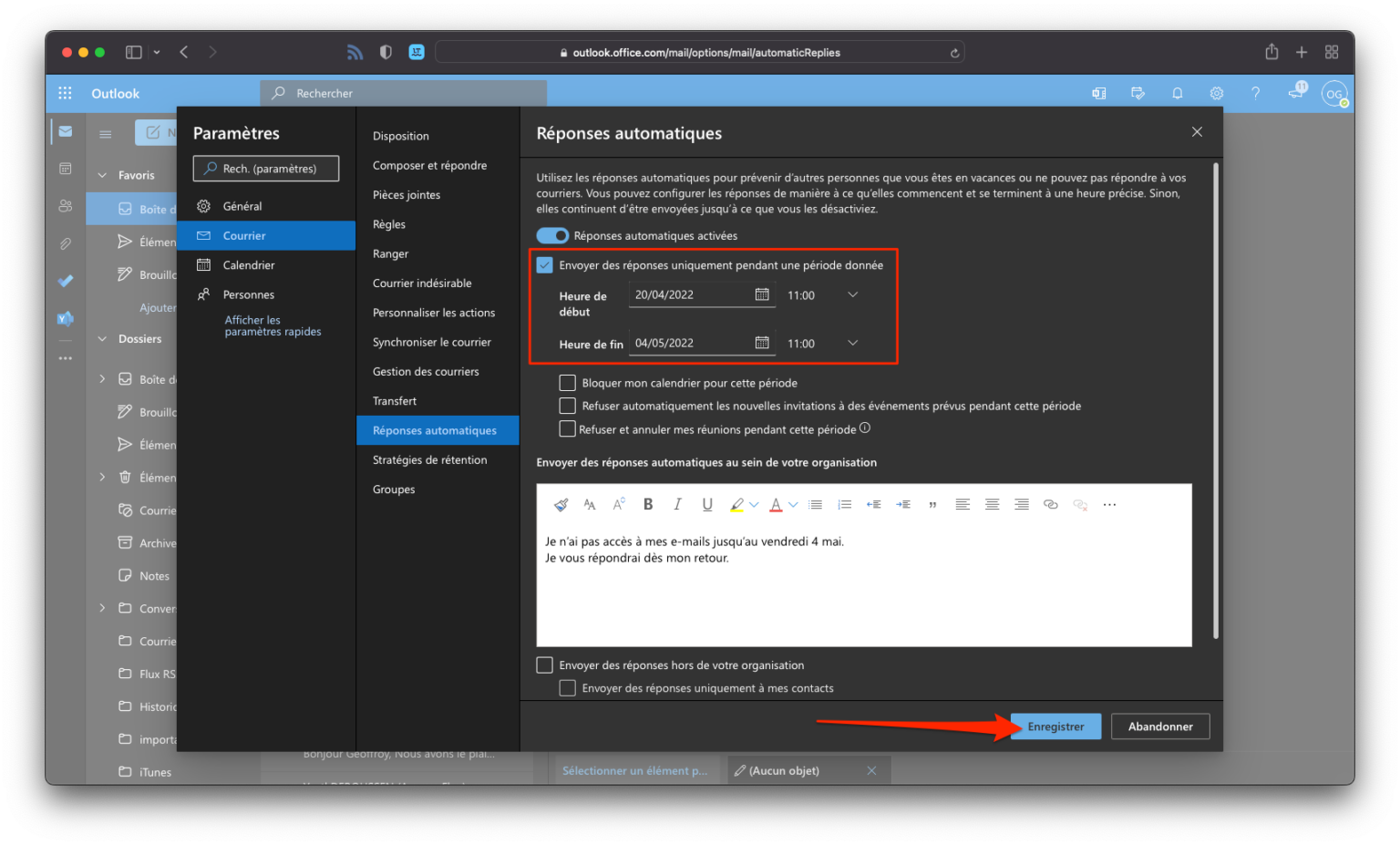
Task: Align text right
Action: point(1022,504)
